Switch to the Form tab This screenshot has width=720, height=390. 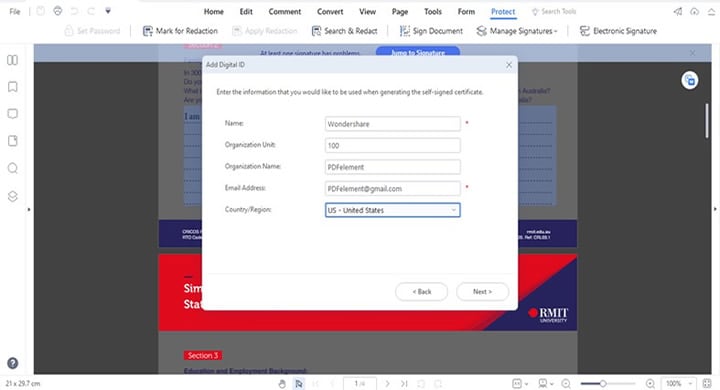coord(466,11)
